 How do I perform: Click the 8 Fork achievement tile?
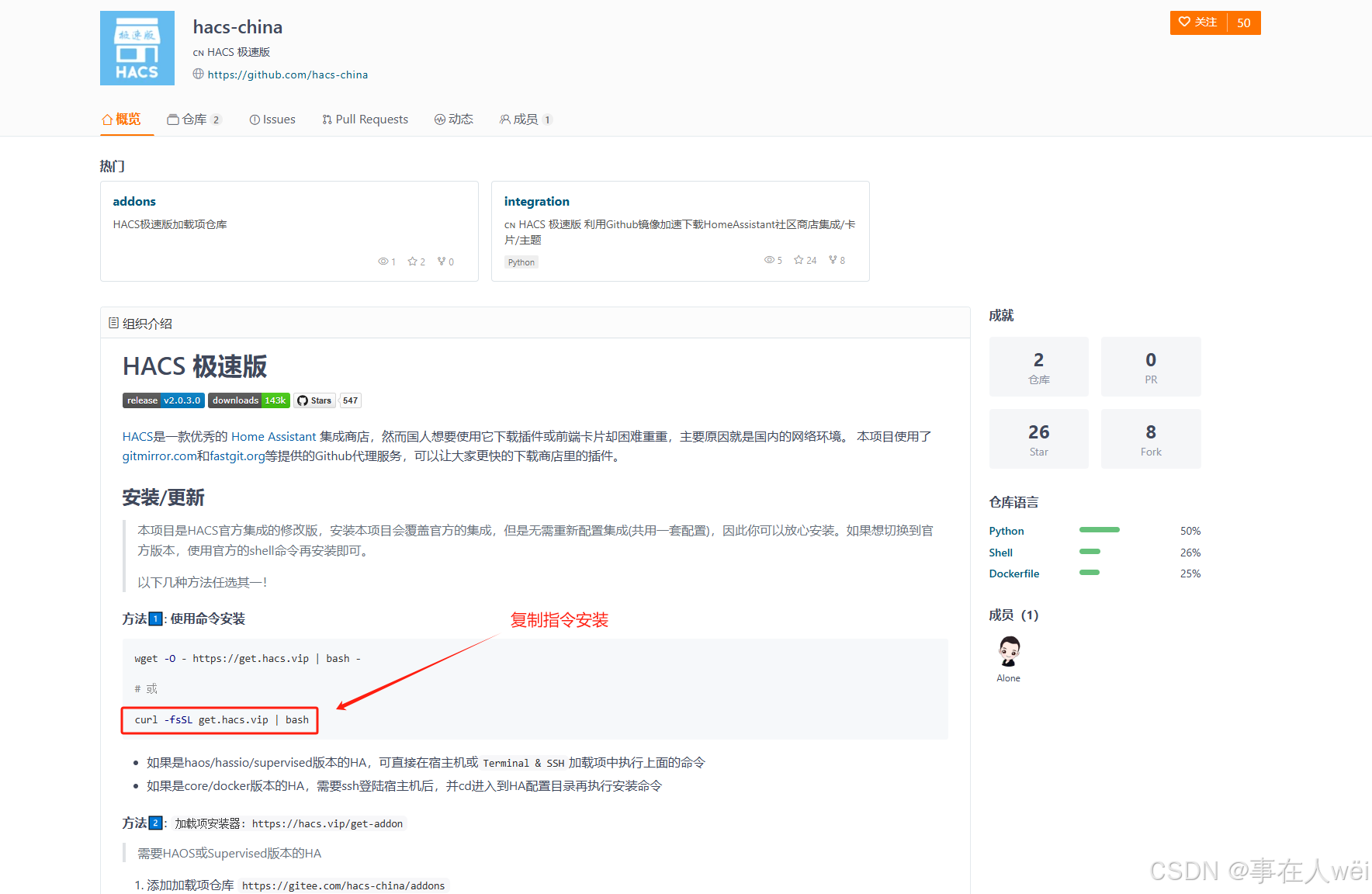tap(1151, 438)
